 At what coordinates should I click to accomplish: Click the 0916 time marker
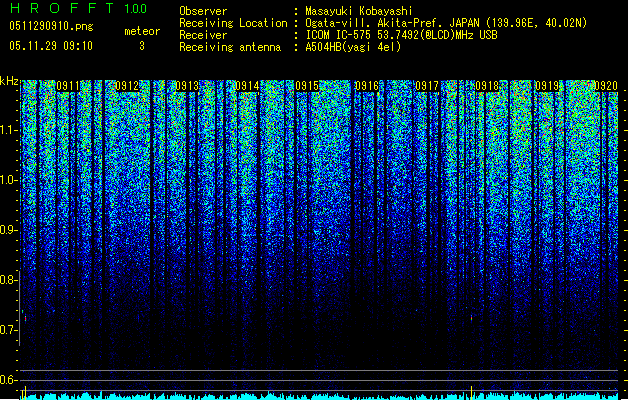(x=367, y=86)
